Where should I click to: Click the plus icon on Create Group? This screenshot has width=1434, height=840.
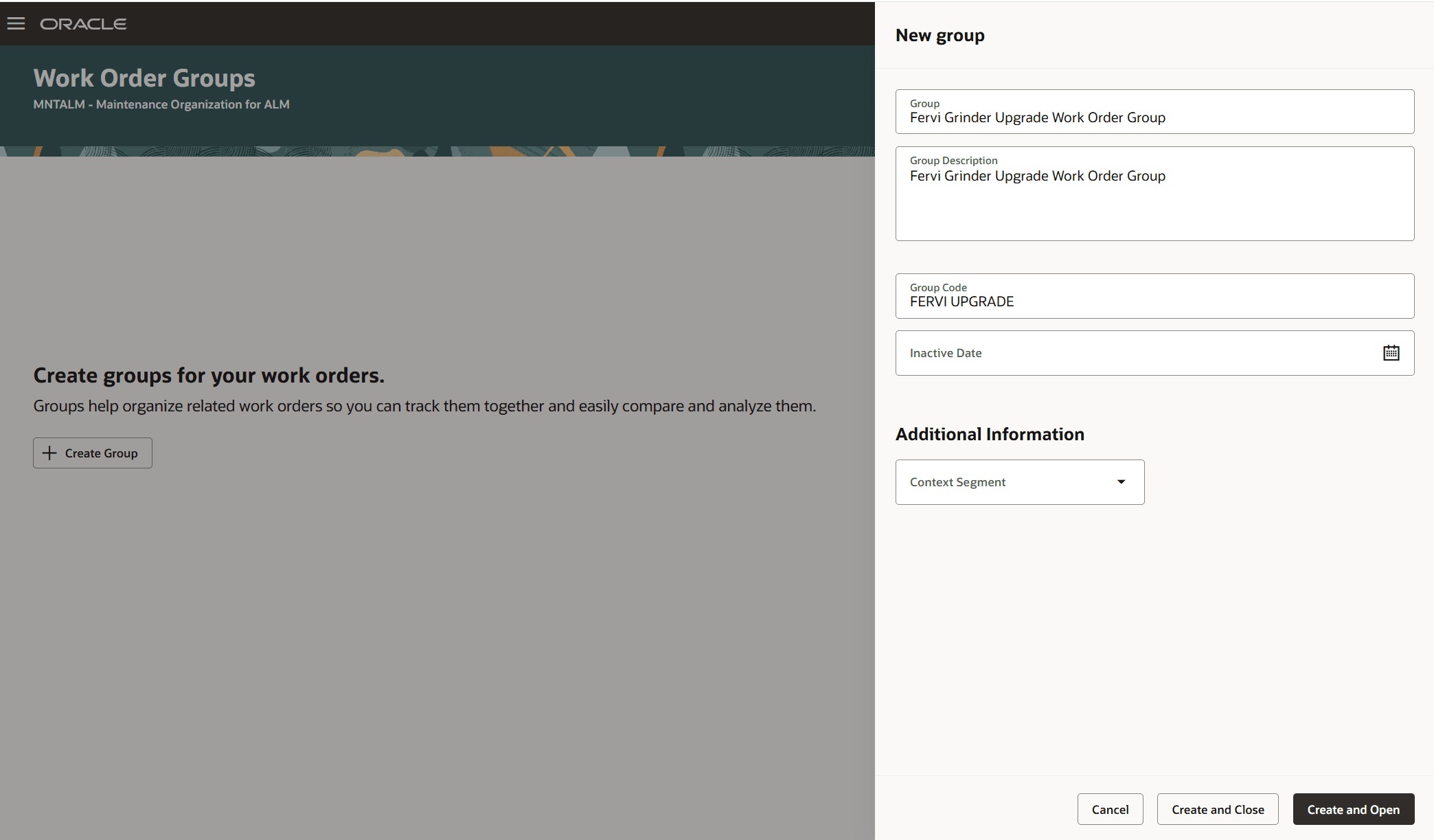(x=49, y=453)
